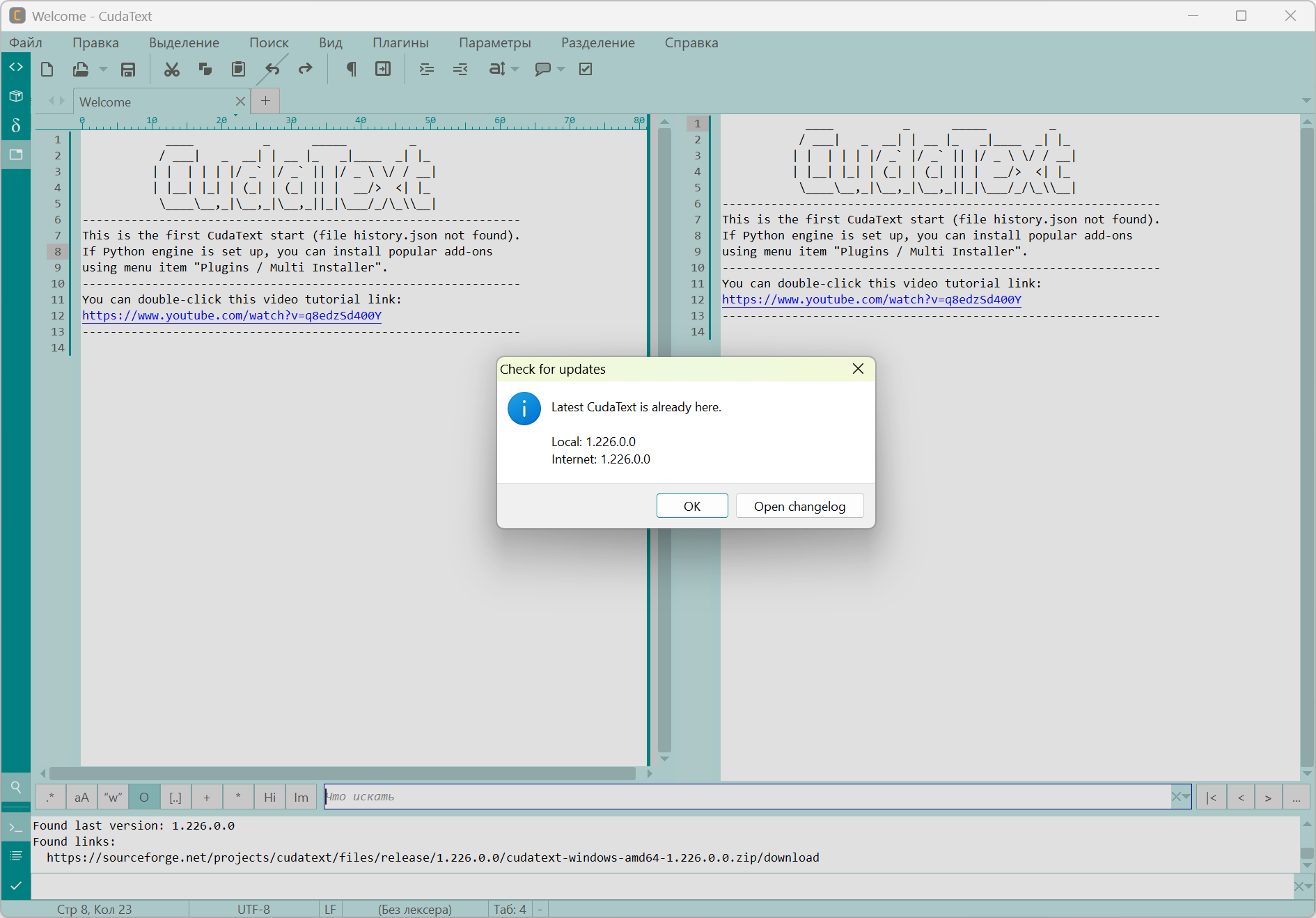Click the Indent lines toolbar icon
Viewport: 1316px width, 918px height.
[x=426, y=70]
